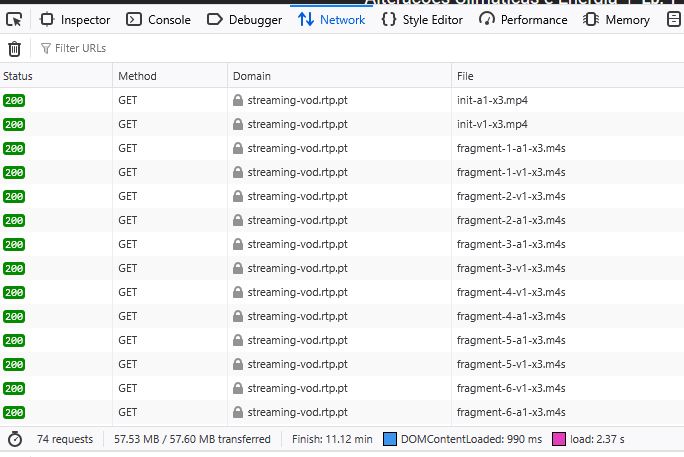Click the 200 status badge for init-v1-x3.mp4

tap(14, 124)
